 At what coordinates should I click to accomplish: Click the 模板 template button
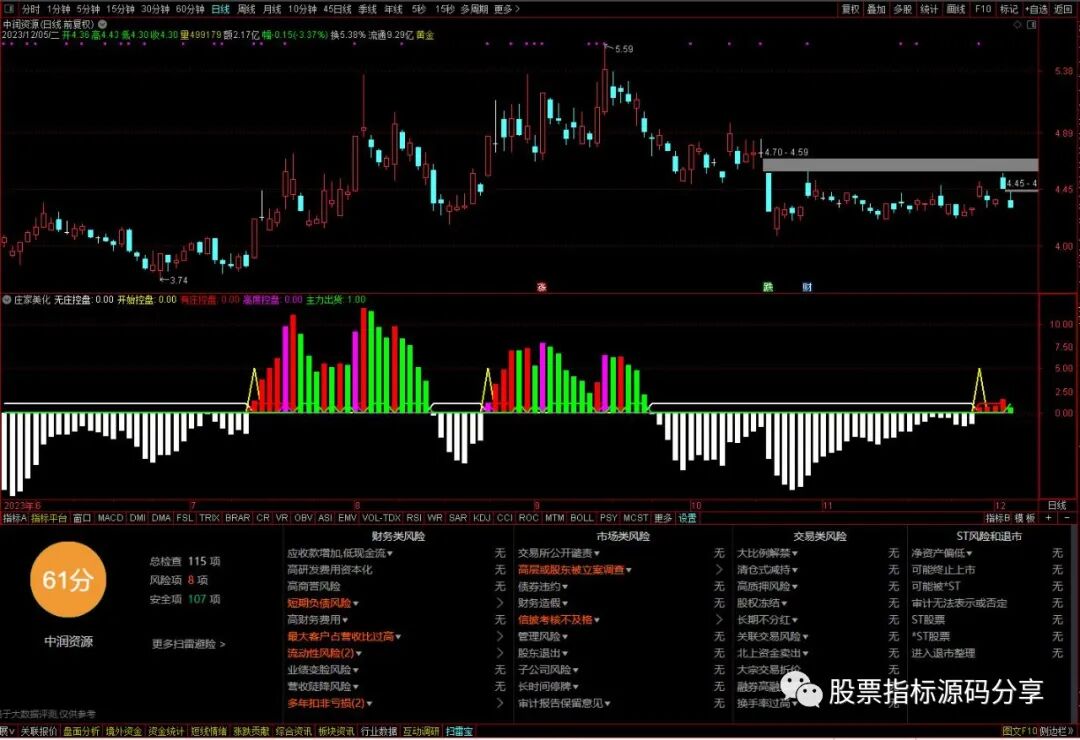[1026, 518]
